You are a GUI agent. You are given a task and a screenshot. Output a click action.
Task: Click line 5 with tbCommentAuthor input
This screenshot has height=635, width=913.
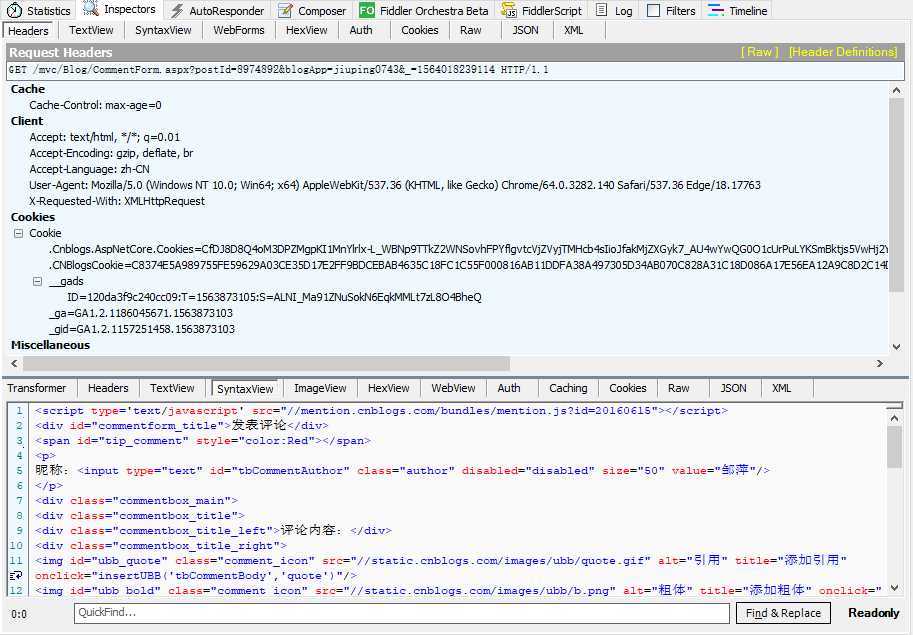click(x=402, y=470)
